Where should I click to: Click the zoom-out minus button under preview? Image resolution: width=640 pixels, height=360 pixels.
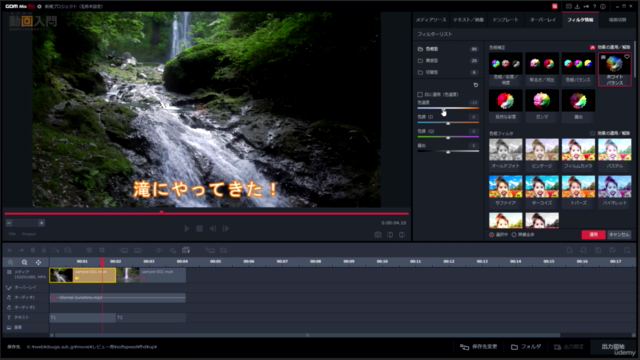coord(9,223)
